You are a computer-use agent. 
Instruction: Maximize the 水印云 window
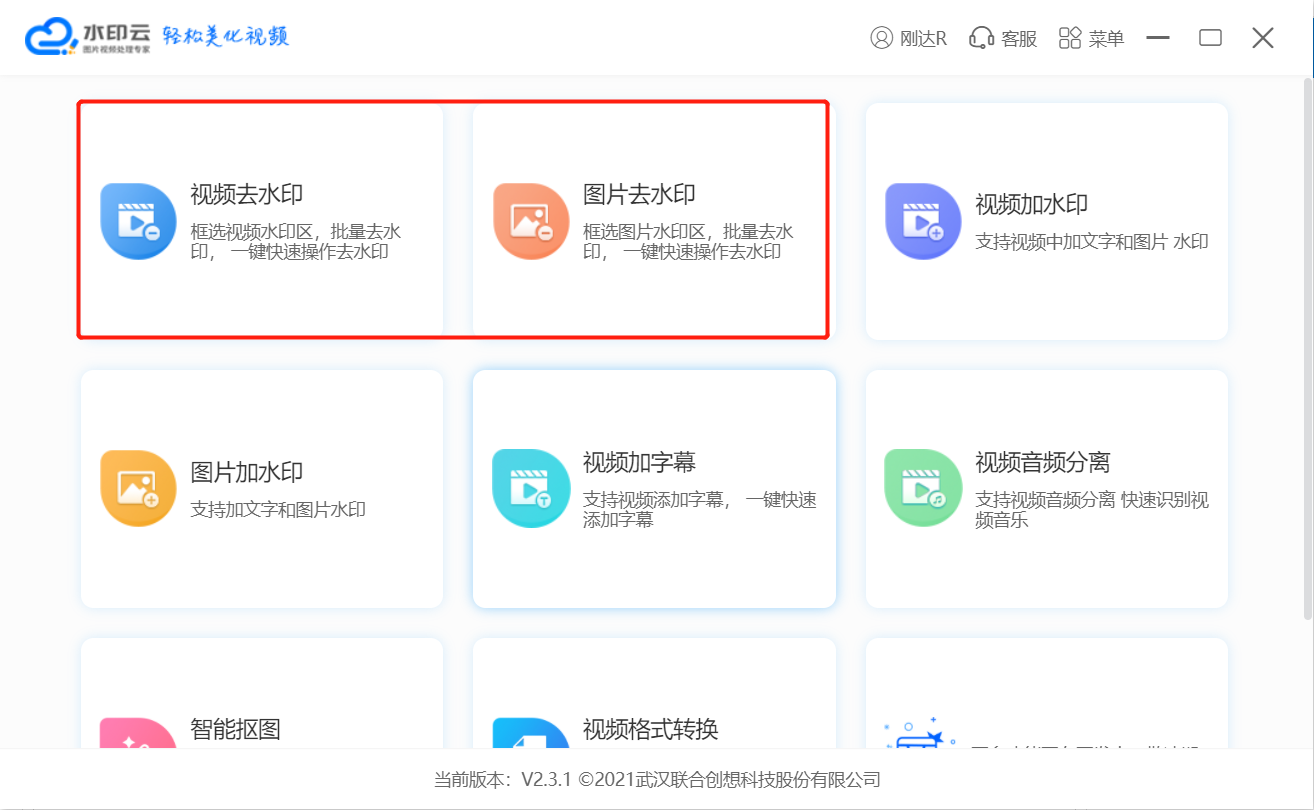1211,38
